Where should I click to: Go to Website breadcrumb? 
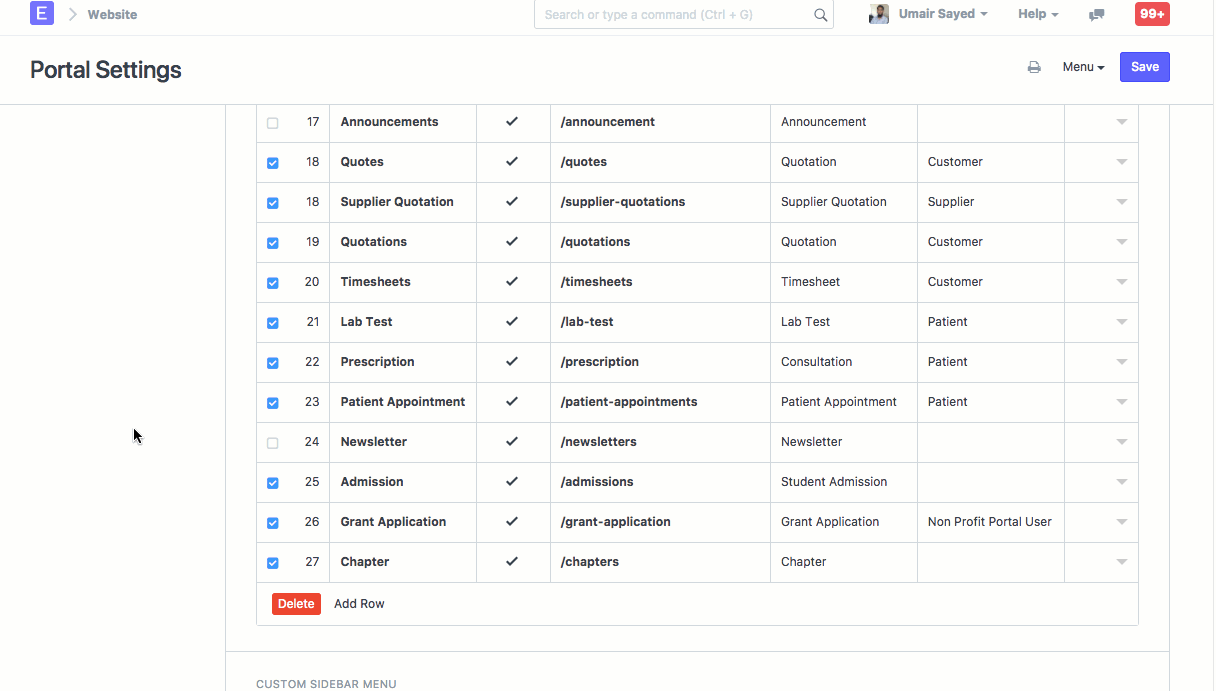pos(112,14)
